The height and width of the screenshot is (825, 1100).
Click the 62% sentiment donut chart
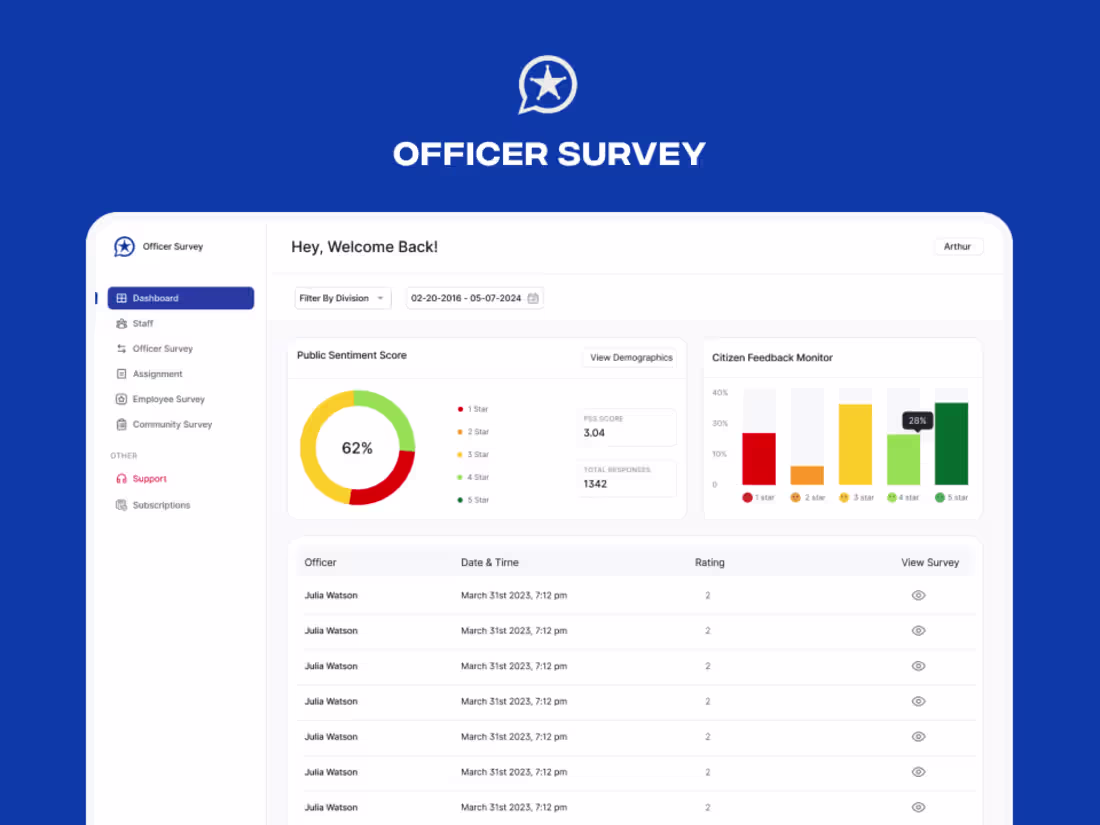[x=357, y=447]
